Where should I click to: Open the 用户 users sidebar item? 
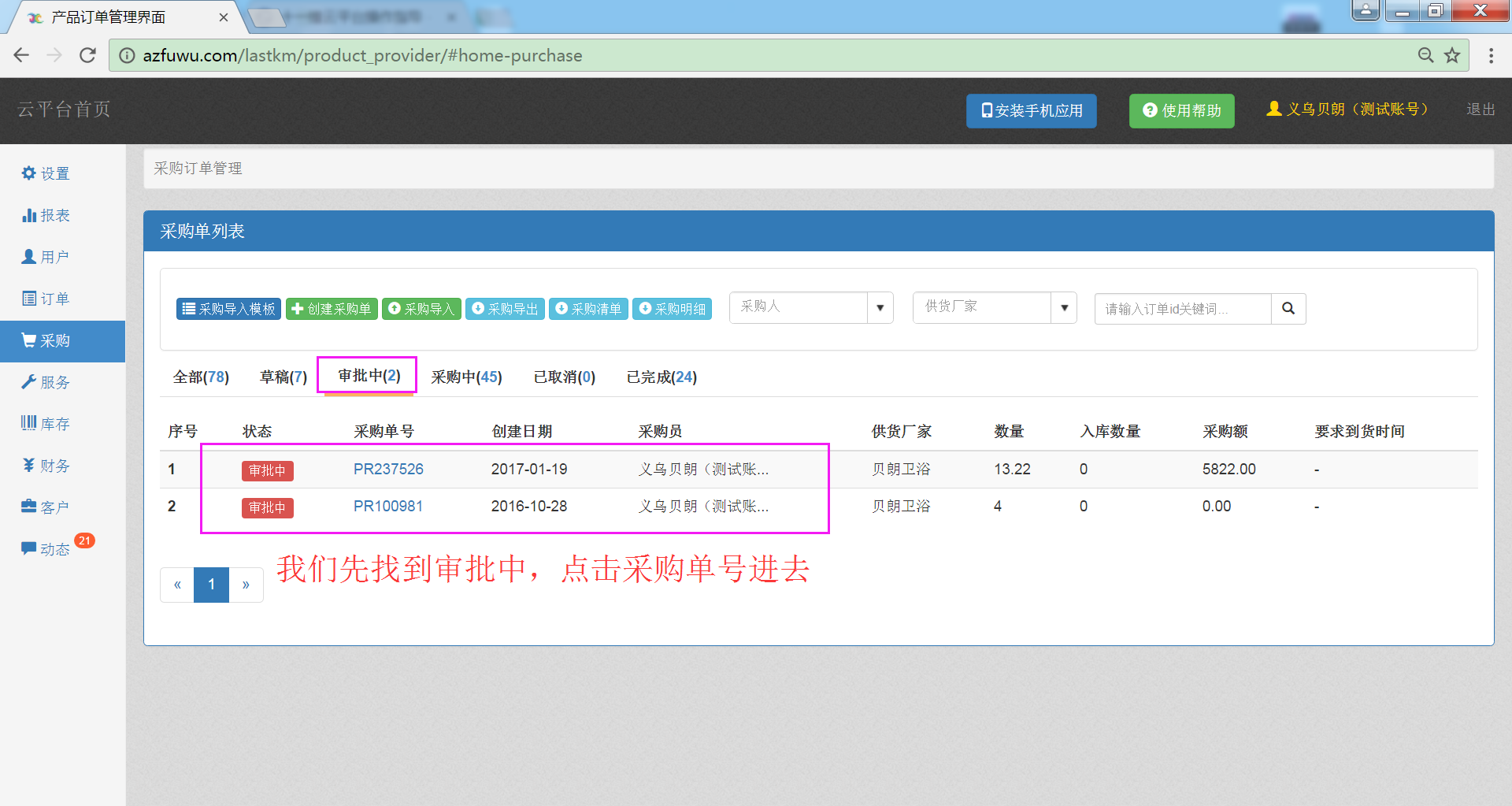46,257
